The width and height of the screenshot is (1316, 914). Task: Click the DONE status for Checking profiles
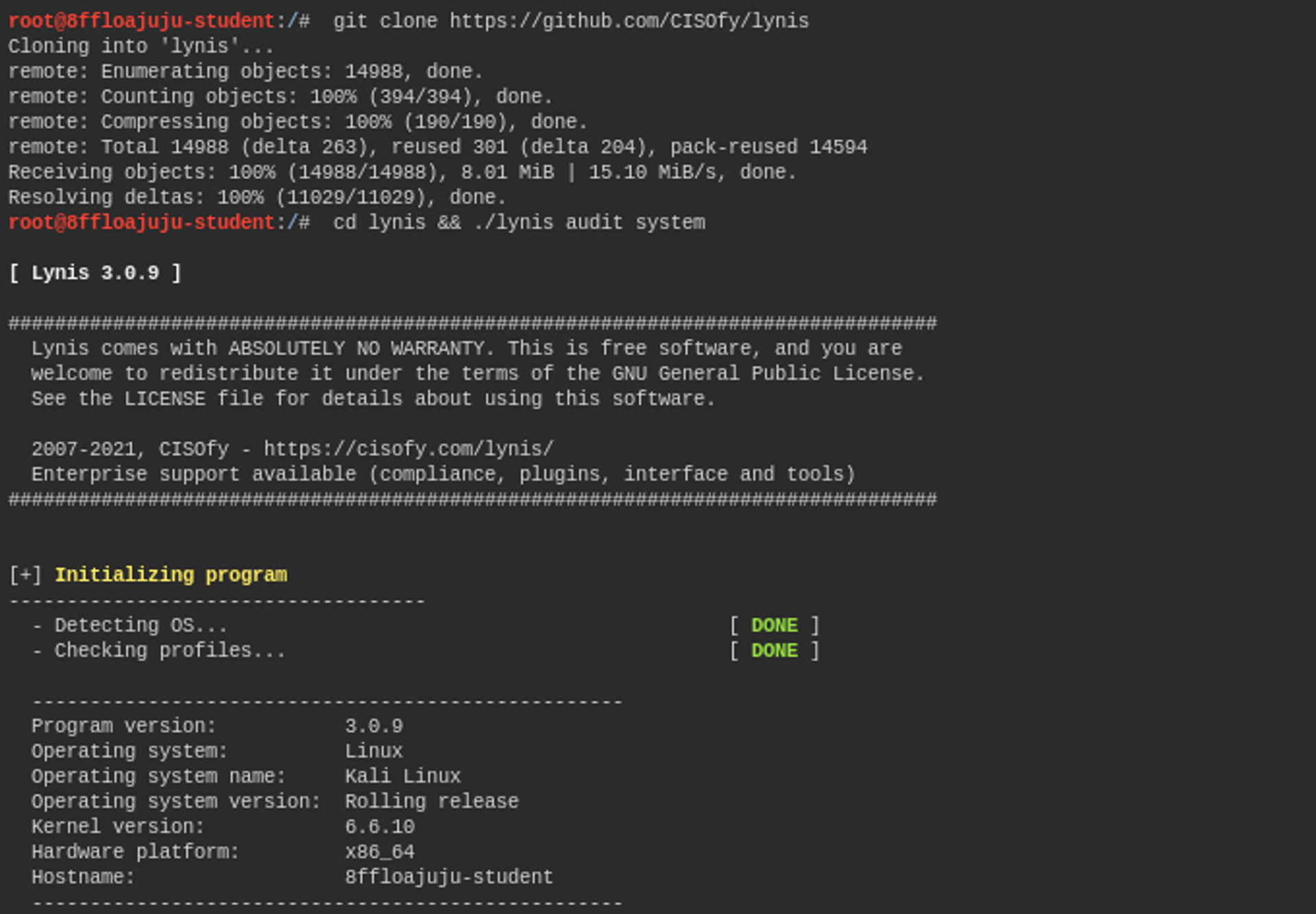point(774,651)
